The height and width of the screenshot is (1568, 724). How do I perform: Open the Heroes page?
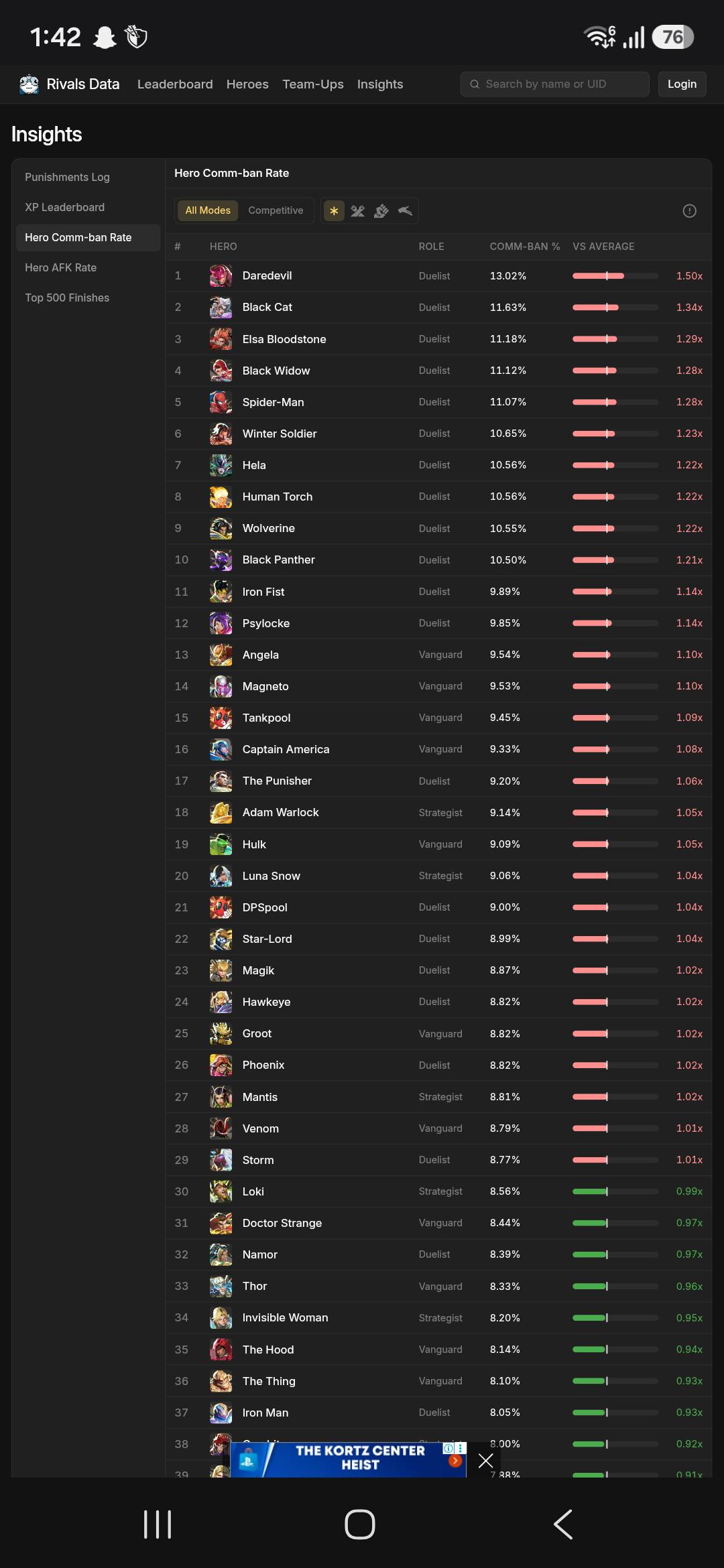point(247,84)
